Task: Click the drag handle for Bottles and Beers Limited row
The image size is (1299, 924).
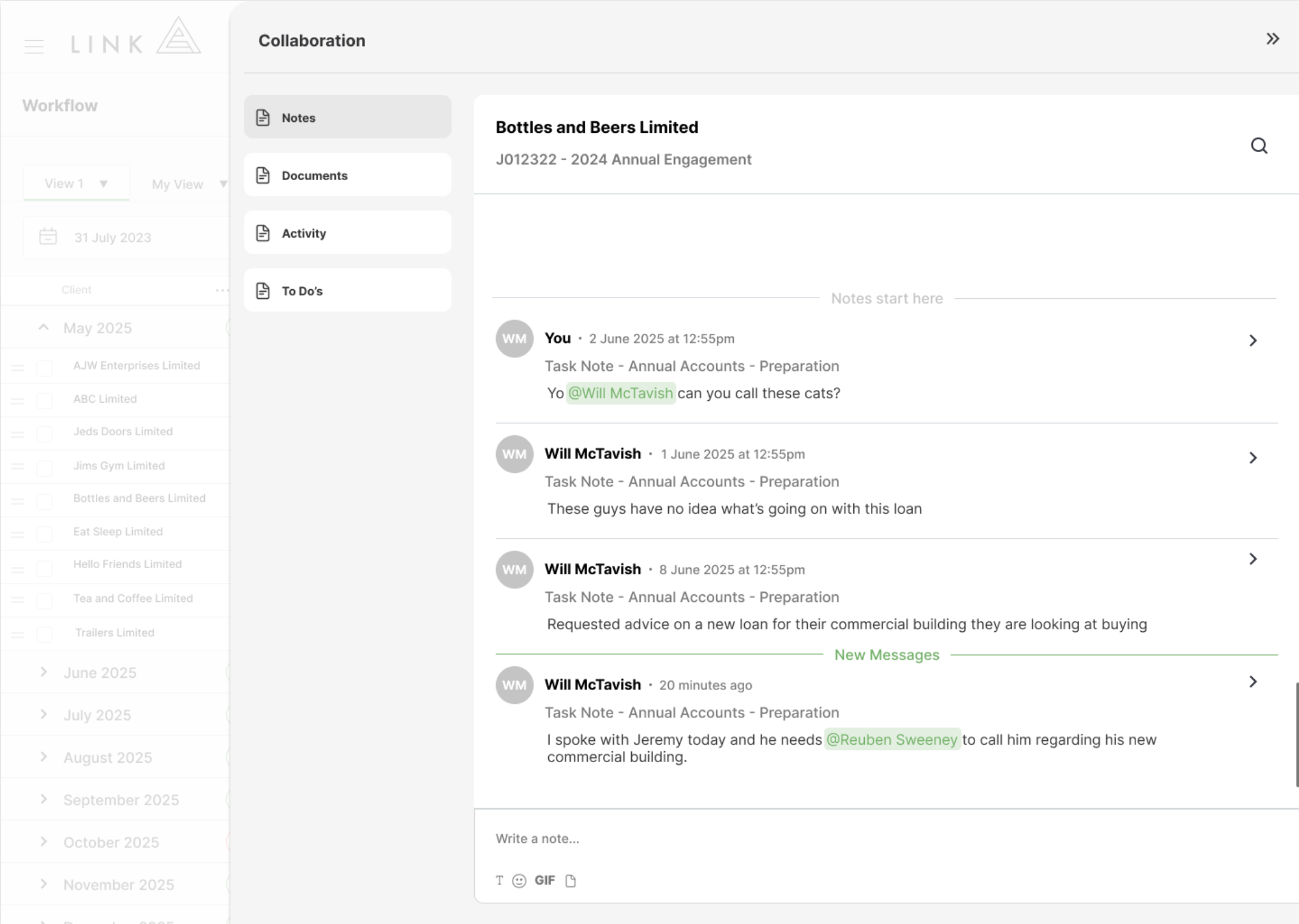Action: click(x=18, y=501)
